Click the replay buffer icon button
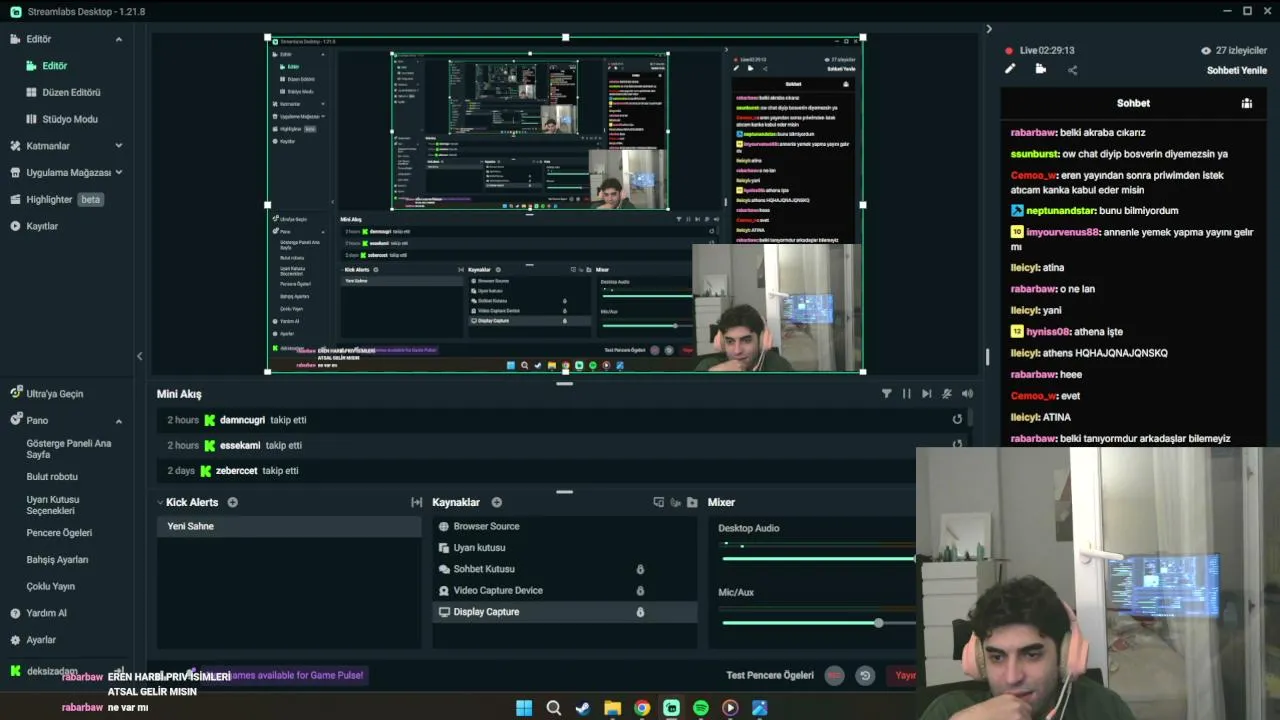Image resolution: width=1280 pixels, height=720 pixels. coord(865,676)
